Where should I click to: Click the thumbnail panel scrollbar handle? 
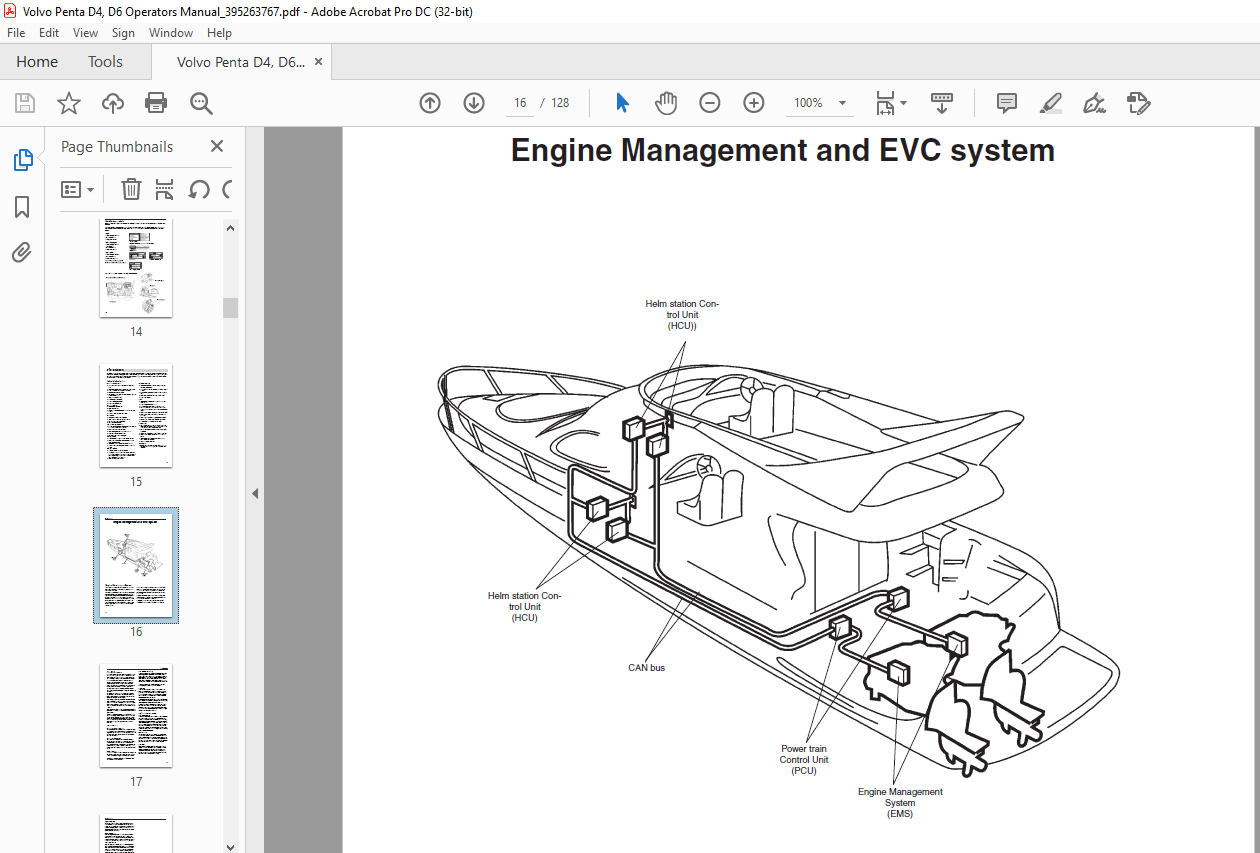pyautogui.click(x=230, y=308)
